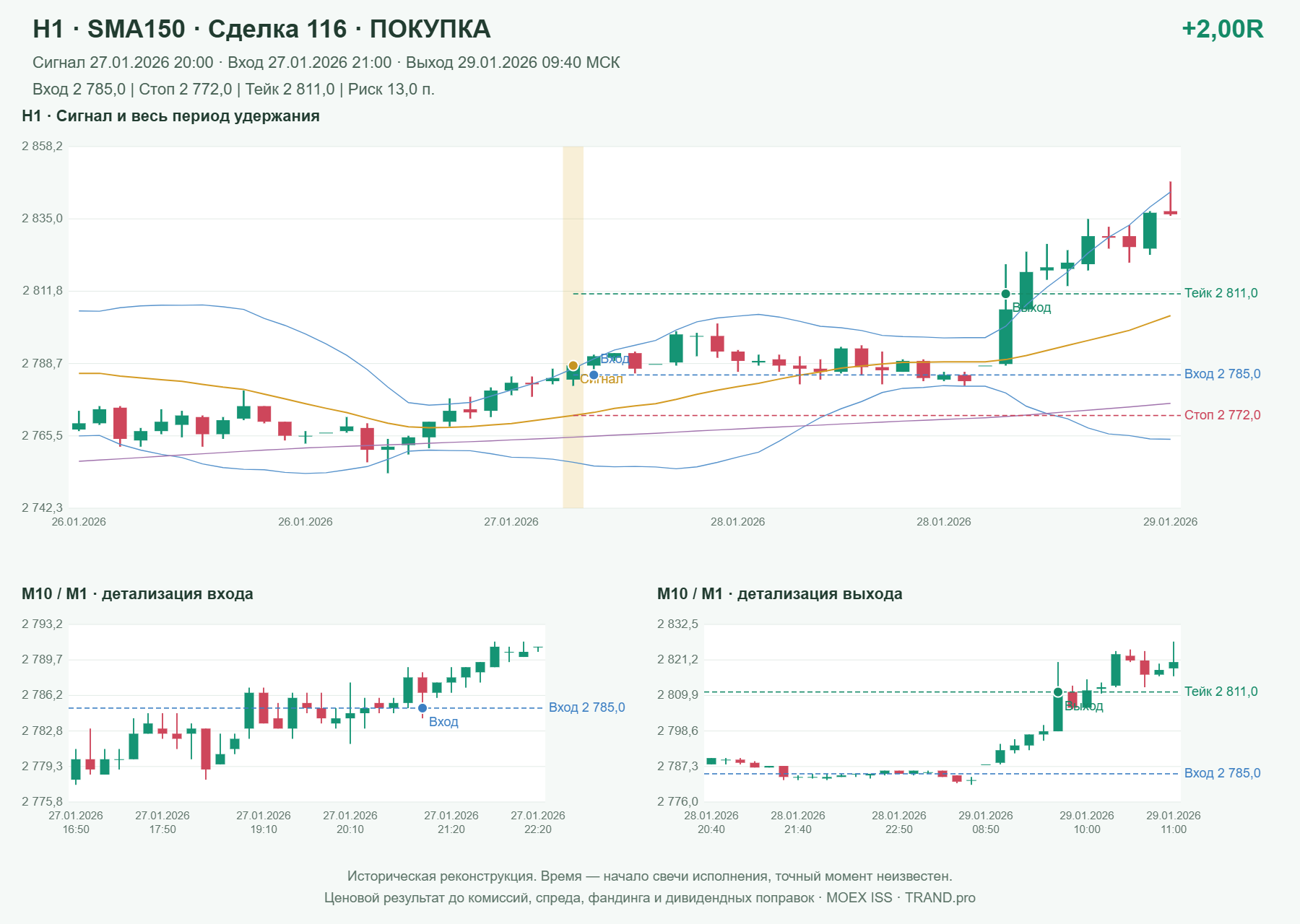
Task: Click the 'Вход 2 785,0' label in the exit detail chart
Action: tap(1222, 773)
